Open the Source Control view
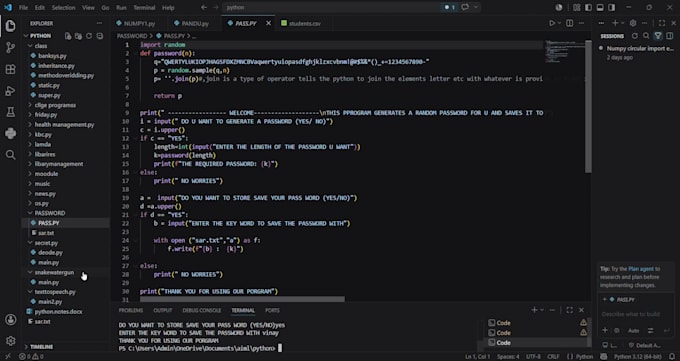The height and width of the screenshot is (361, 680). click(x=10, y=48)
